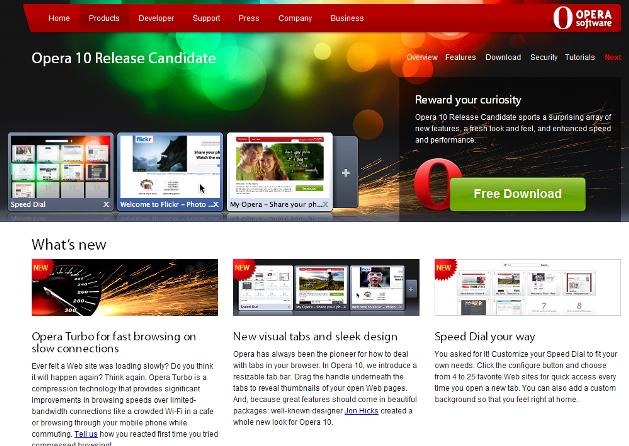Select Support in the top navigation

click(206, 18)
